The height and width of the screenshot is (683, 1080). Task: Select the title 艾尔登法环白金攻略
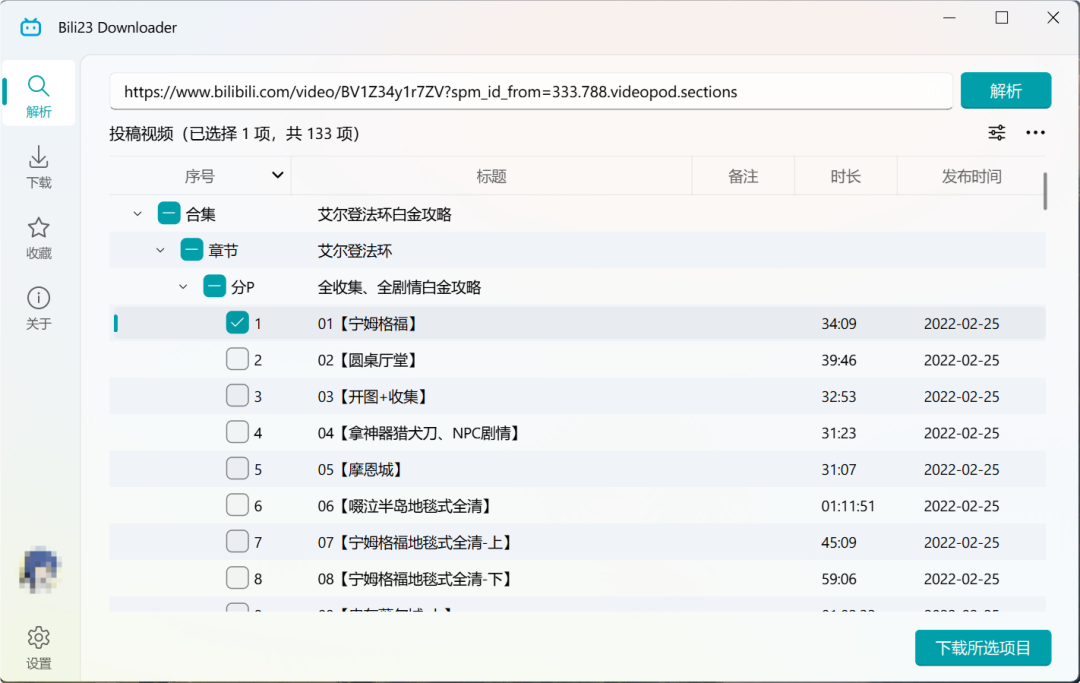click(x=384, y=215)
